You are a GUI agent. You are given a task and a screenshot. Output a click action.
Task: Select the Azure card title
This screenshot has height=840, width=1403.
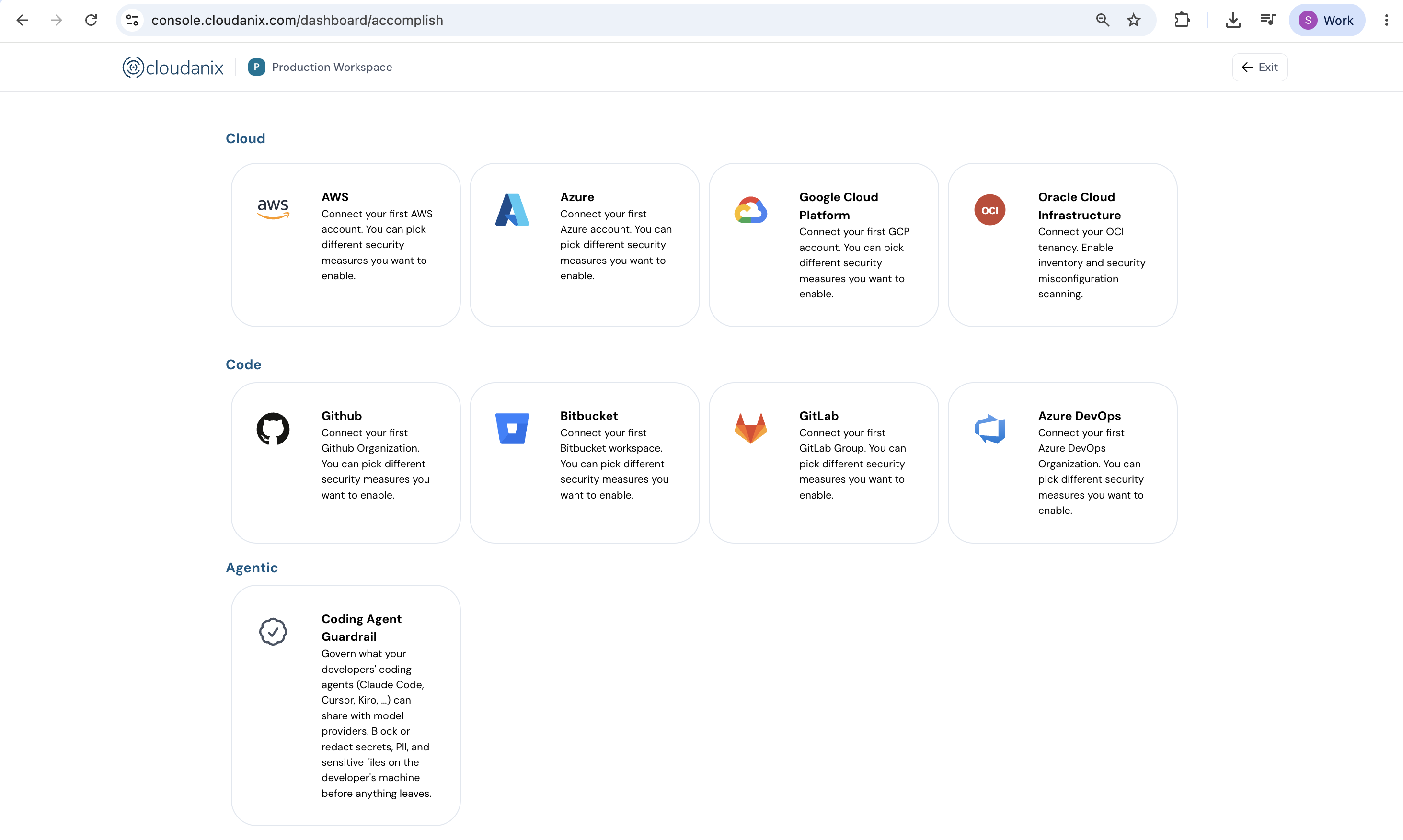pyautogui.click(x=577, y=197)
